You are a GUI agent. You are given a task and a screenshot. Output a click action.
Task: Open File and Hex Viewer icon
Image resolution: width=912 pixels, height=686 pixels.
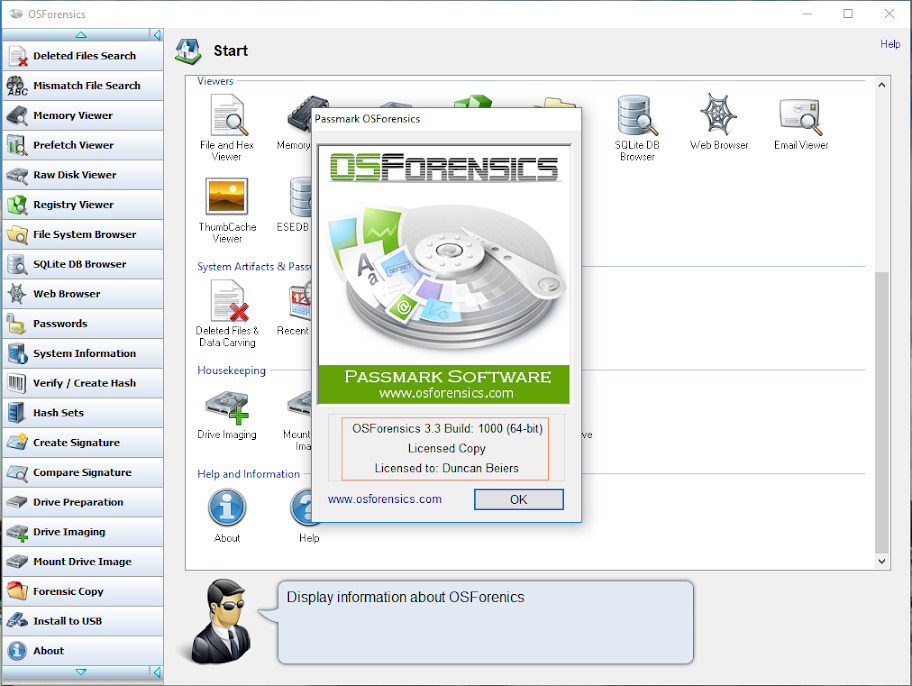tap(227, 127)
